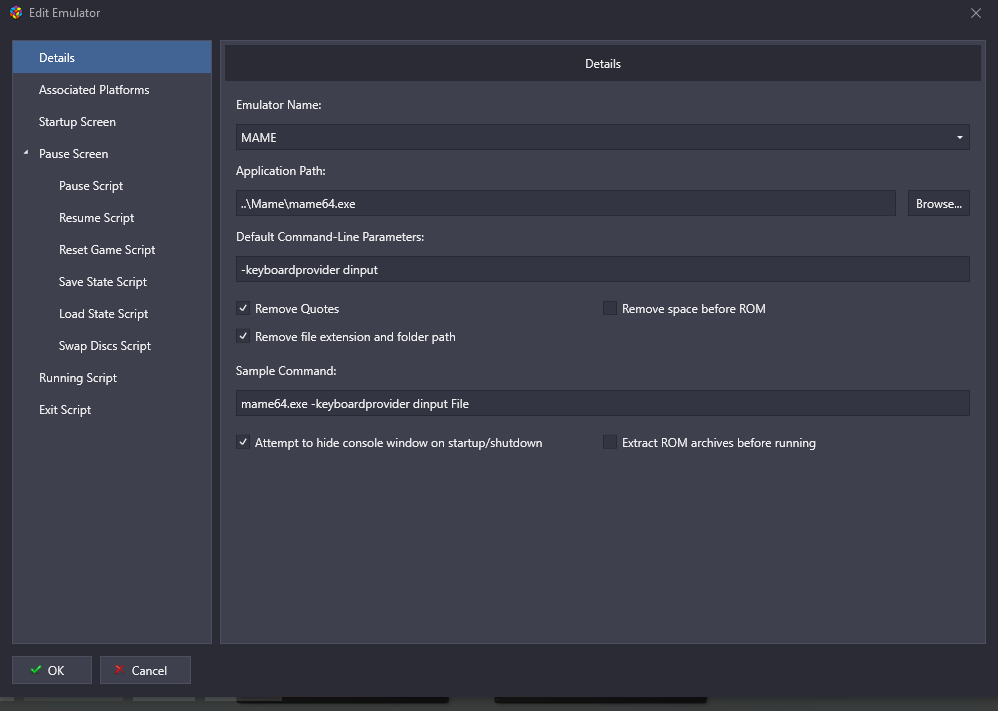Viewport: 998px width, 711px height.
Task: Click the LaunchBox icon in title bar
Action: coord(16,13)
